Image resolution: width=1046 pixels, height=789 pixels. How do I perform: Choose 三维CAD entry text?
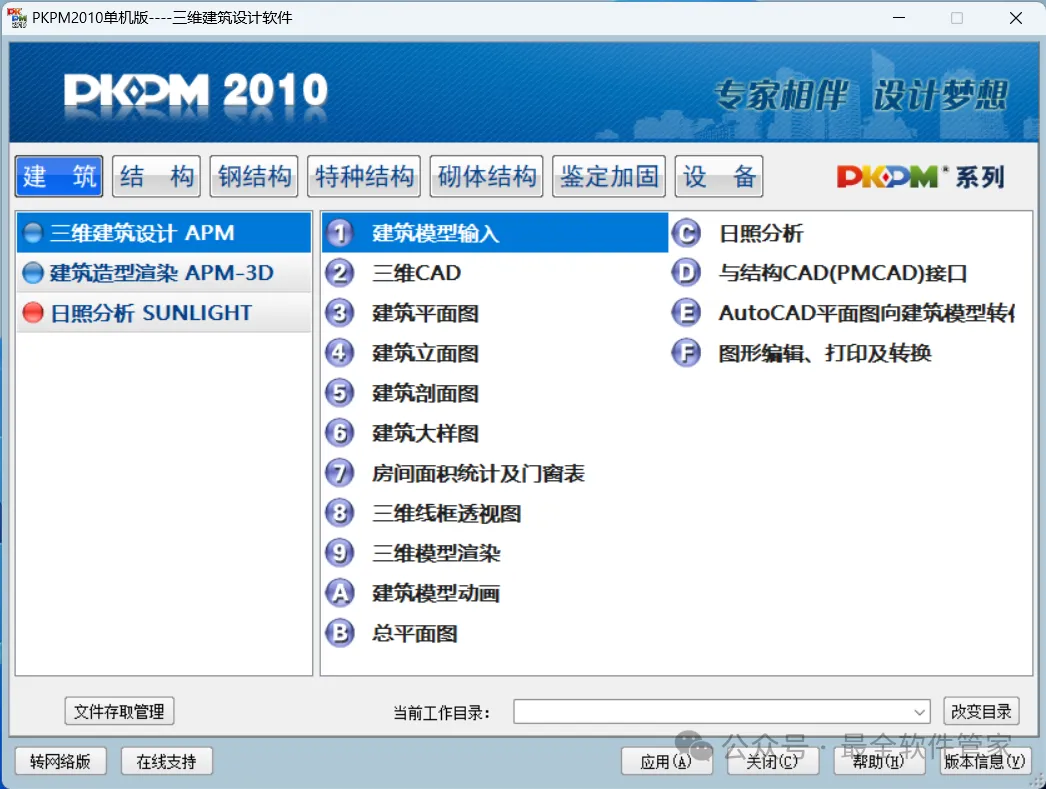[x=417, y=273]
